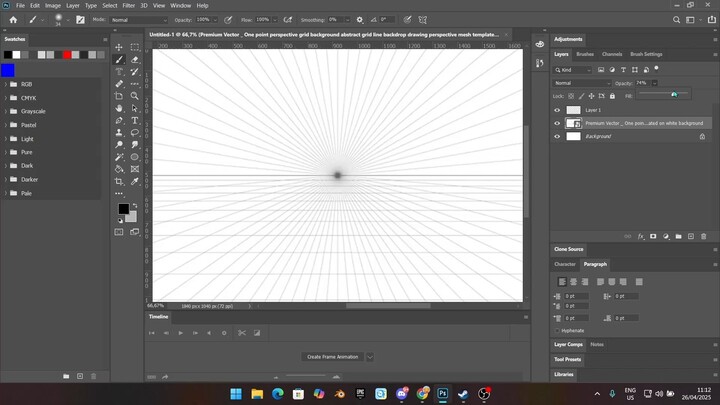Select the Move tool

click(x=119, y=47)
